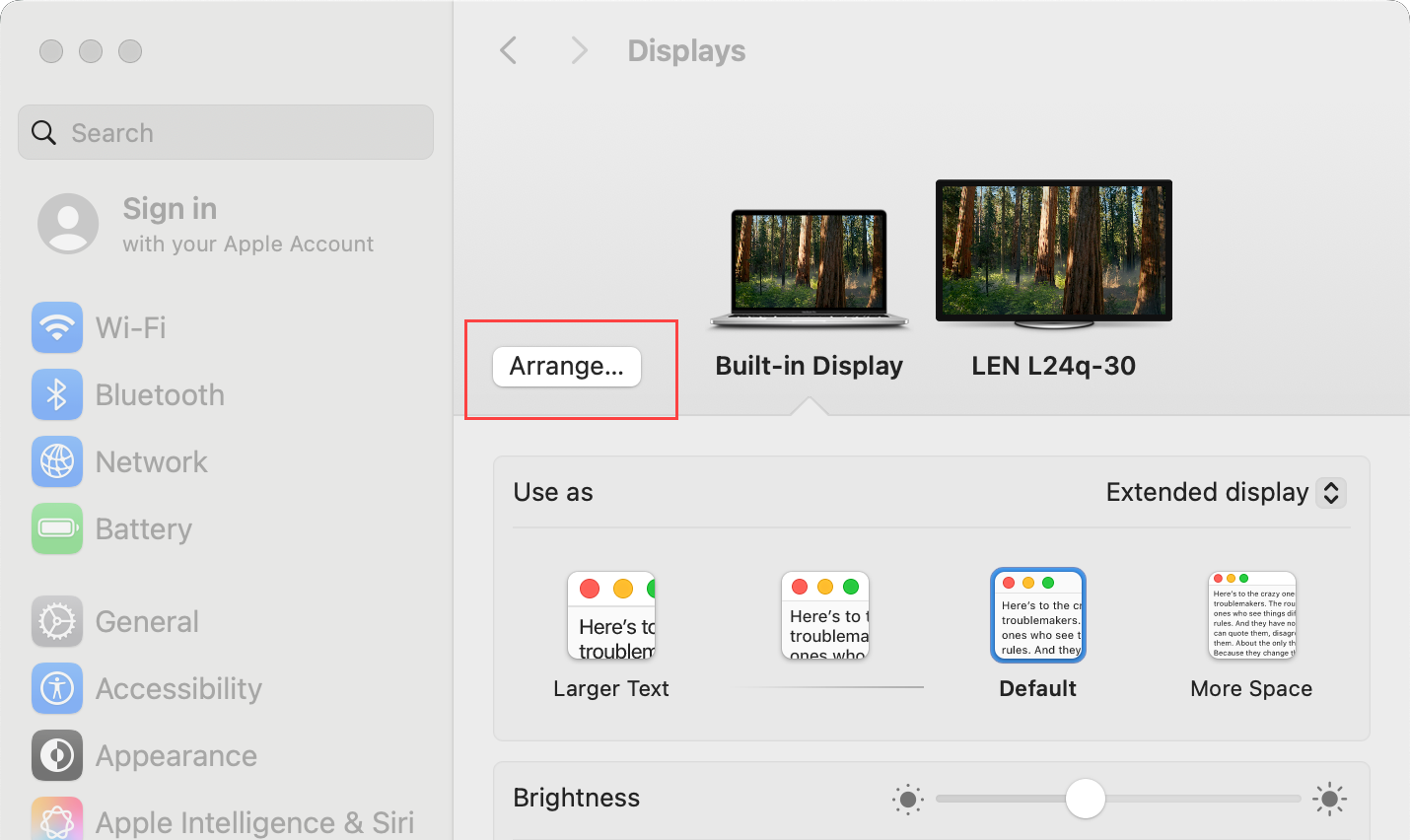This screenshot has width=1410, height=840.
Task: Click the Accessibility label in sidebar
Action: [178, 688]
